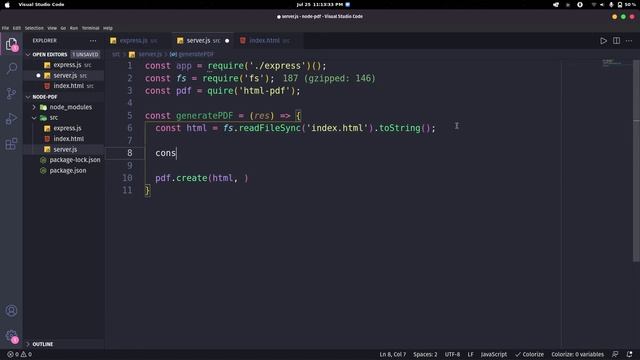This screenshot has height=360, width=640.
Task: Split the editor with split icon
Action: click(x=616, y=41)
